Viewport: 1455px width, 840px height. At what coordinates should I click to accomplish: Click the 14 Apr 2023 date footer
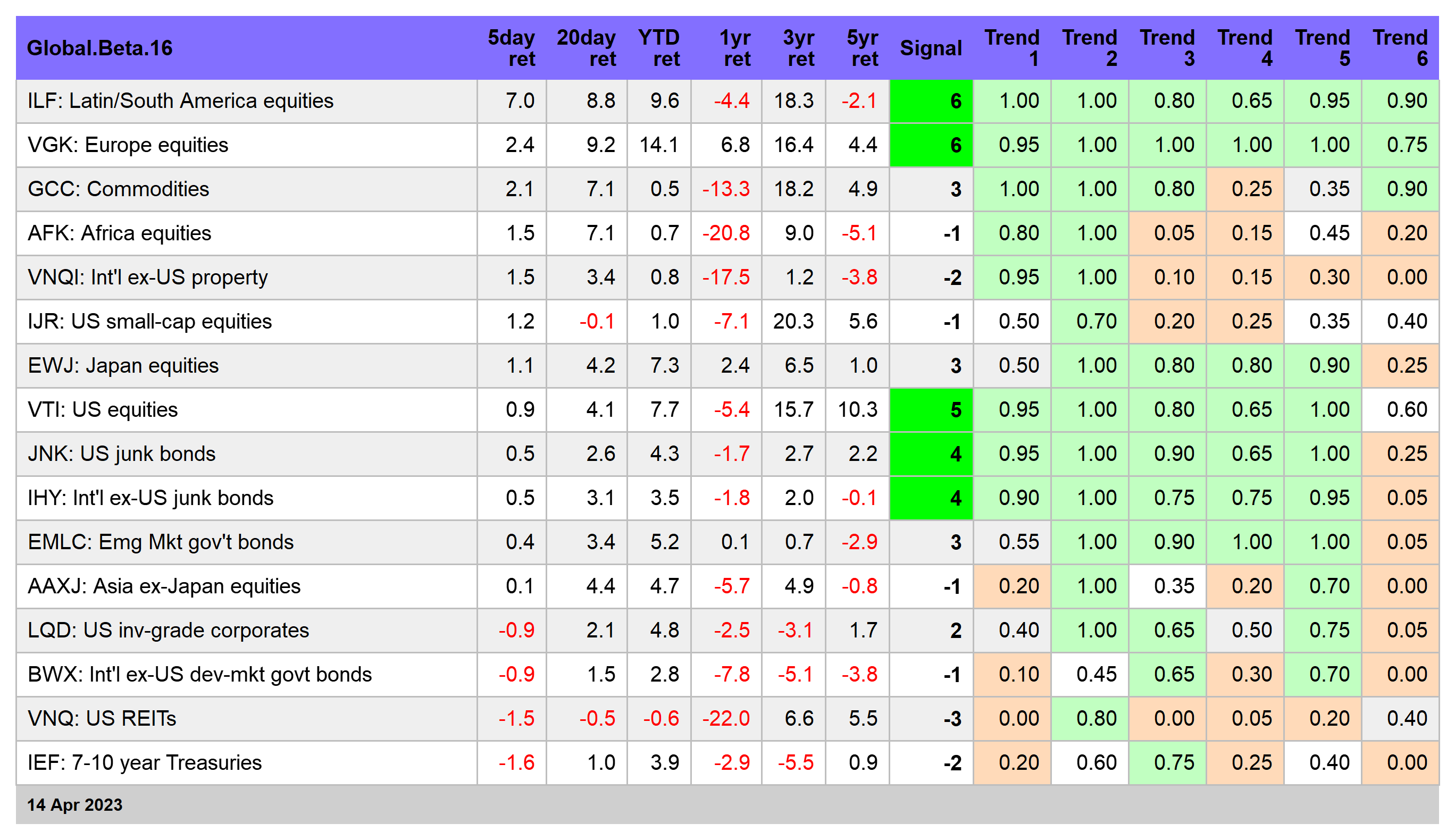(74, 805)
